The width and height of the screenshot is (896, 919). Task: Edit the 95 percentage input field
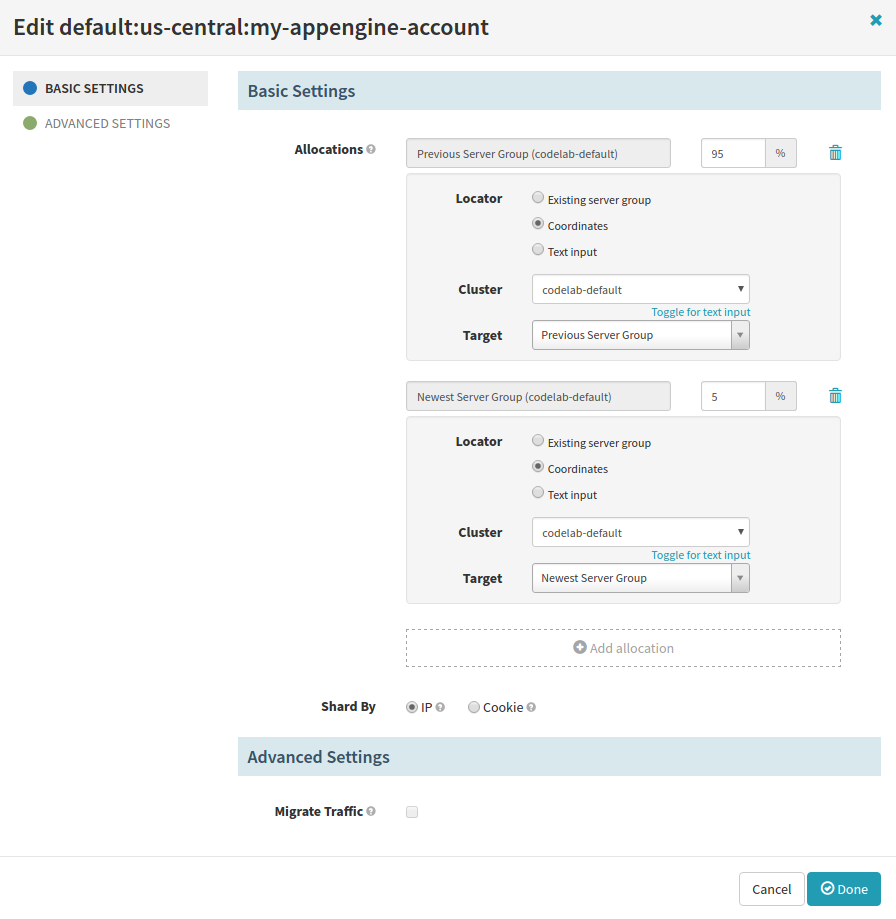733,152
